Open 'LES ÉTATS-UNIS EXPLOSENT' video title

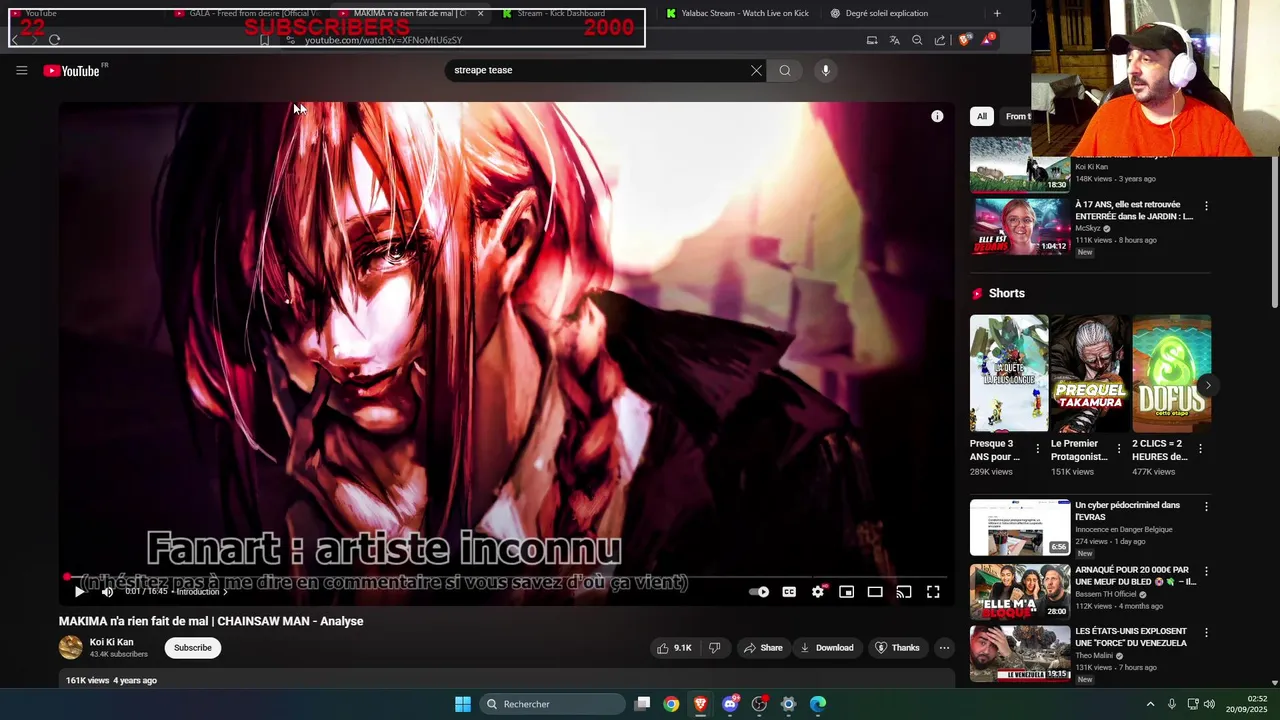pyautogui.click(x=1131, y=637)
